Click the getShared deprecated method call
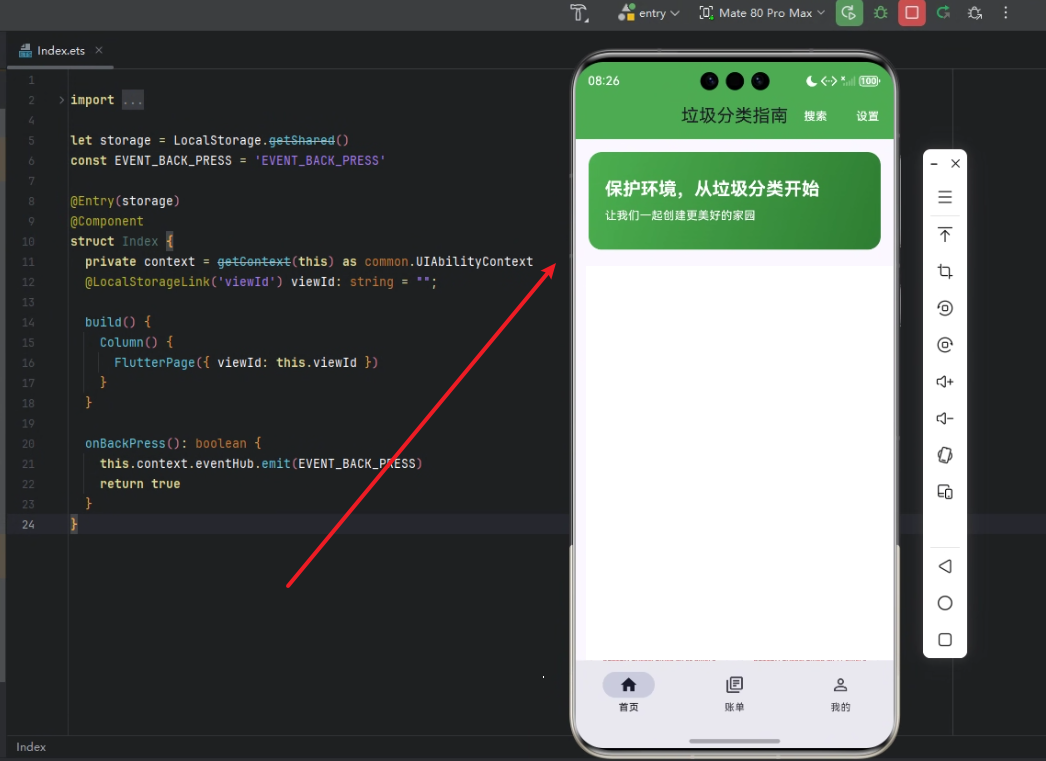Viewport: 1046px width, 761px height. pyautogui.click(x=302, y=140)
